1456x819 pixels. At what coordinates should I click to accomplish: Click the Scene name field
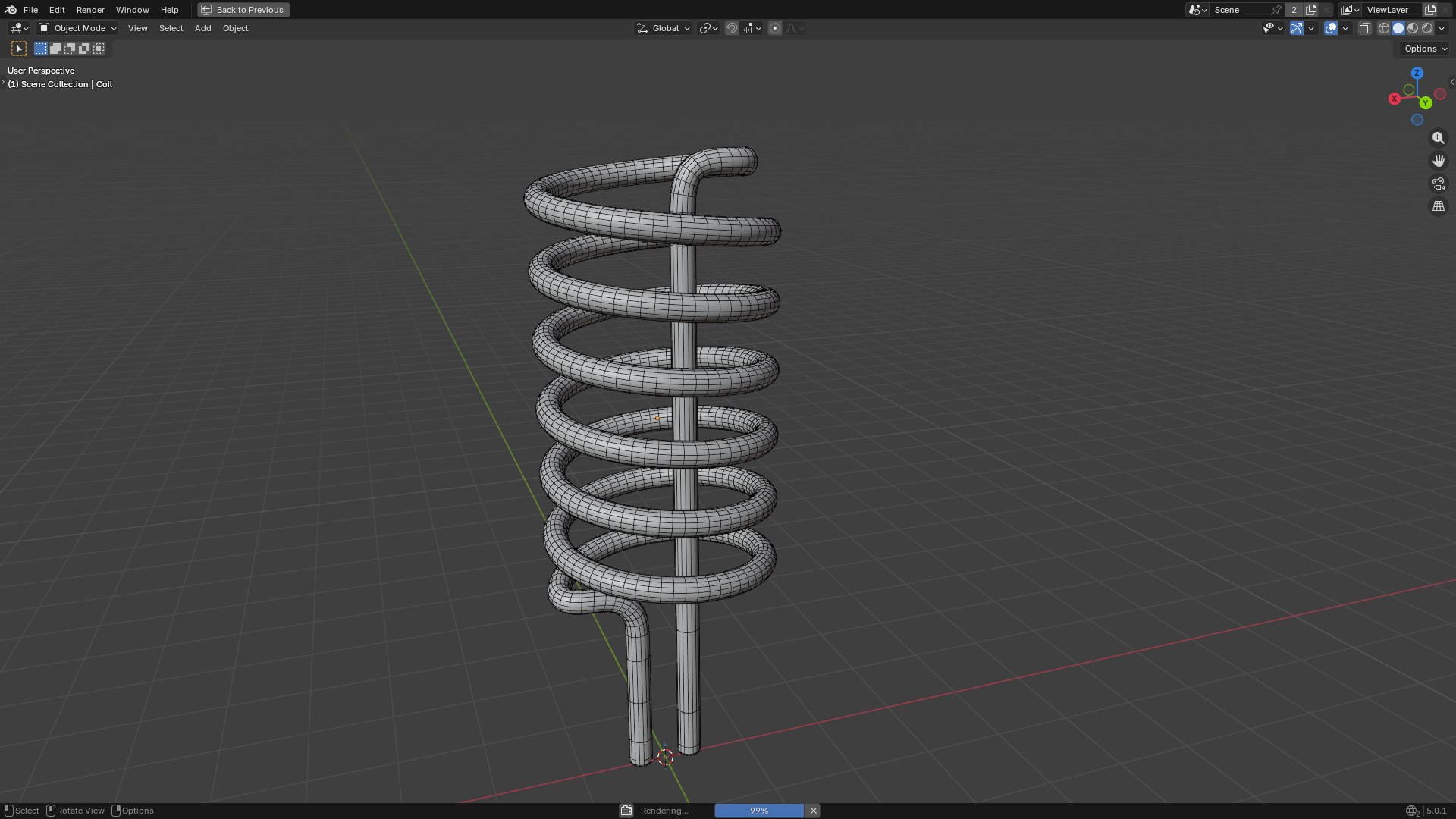[x=1241, y=10]
